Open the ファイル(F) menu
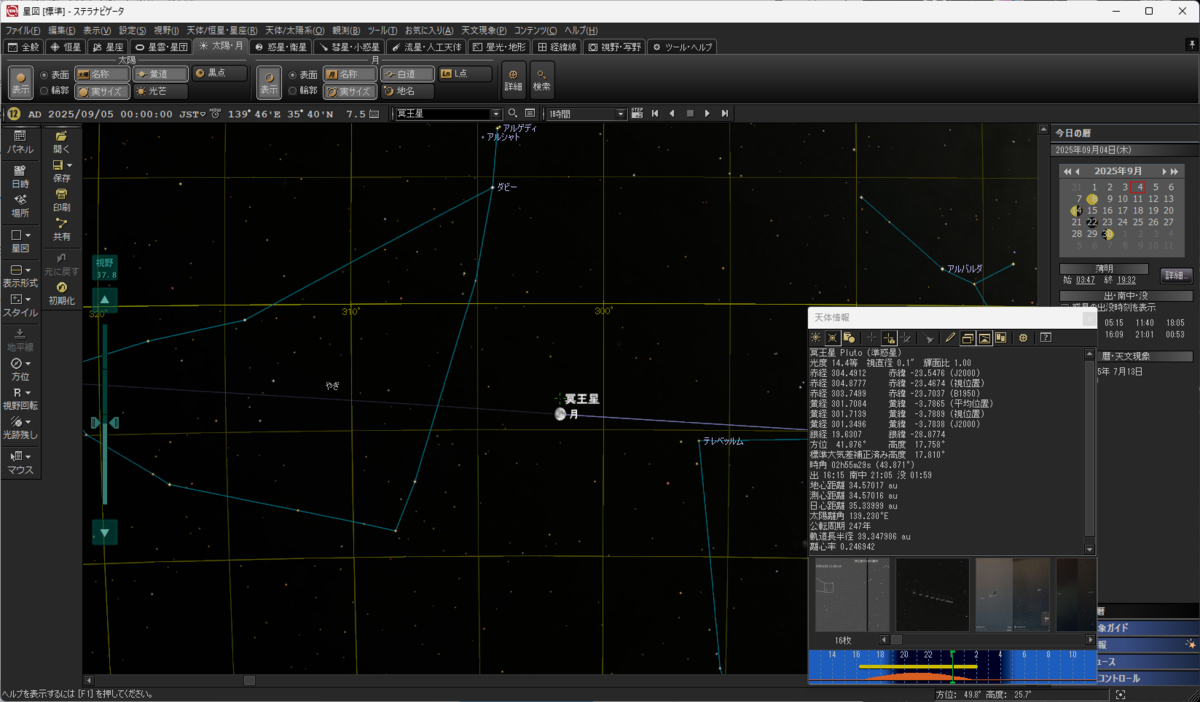Image resolution: width=1200 pixels, height=702 pixels. point(22,31)
